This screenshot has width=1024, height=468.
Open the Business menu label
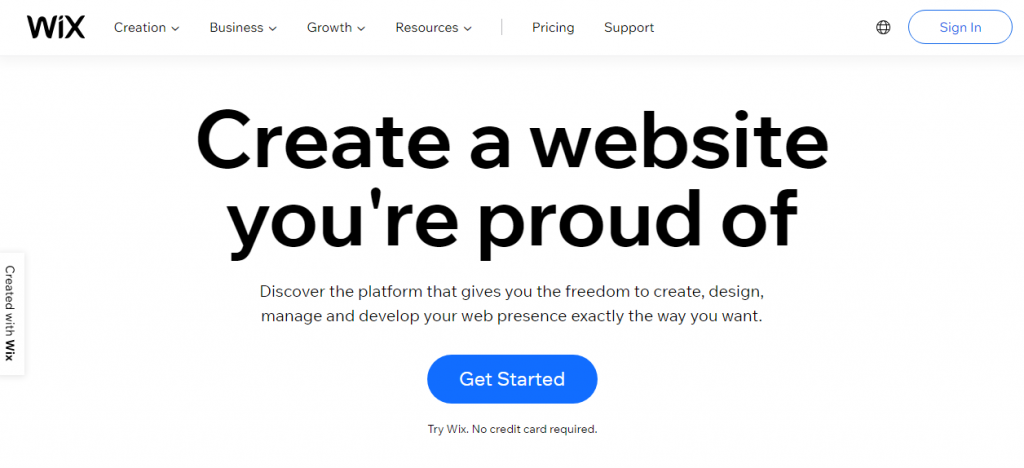pyautogui.click(x=236, y=28)
